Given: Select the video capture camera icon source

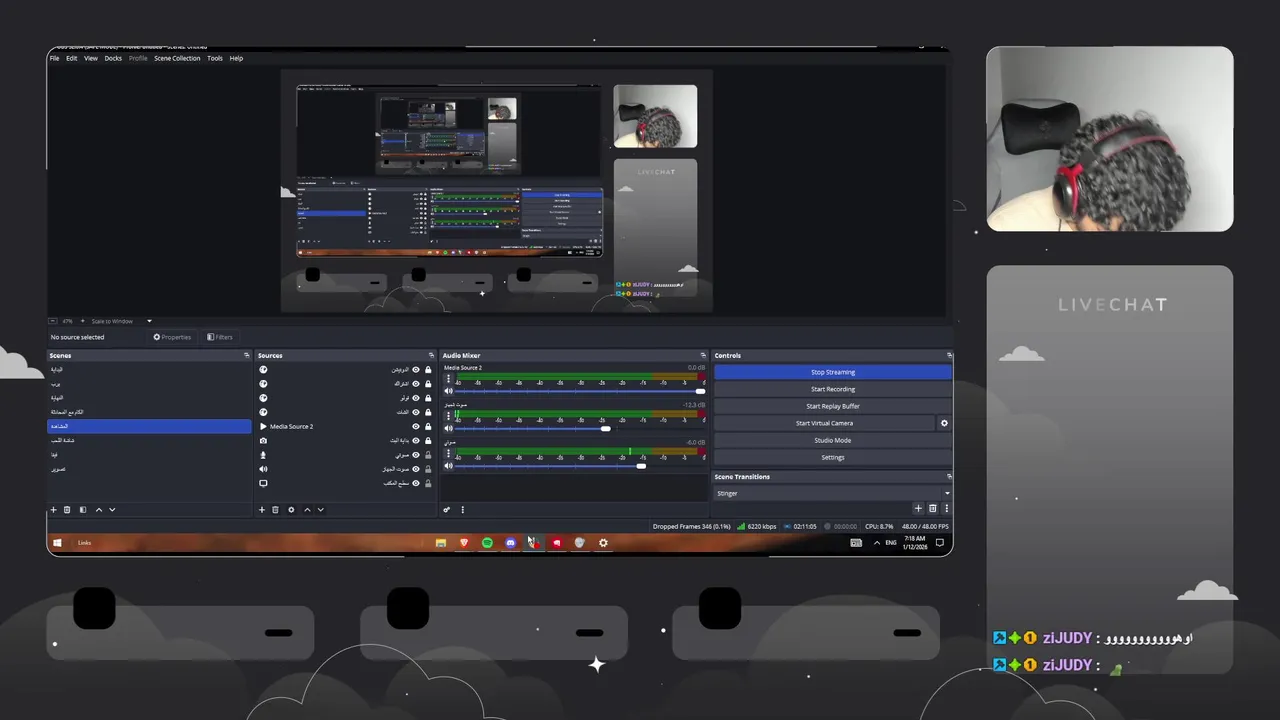Looking at the screenshot, I should (x=263, y=441).
